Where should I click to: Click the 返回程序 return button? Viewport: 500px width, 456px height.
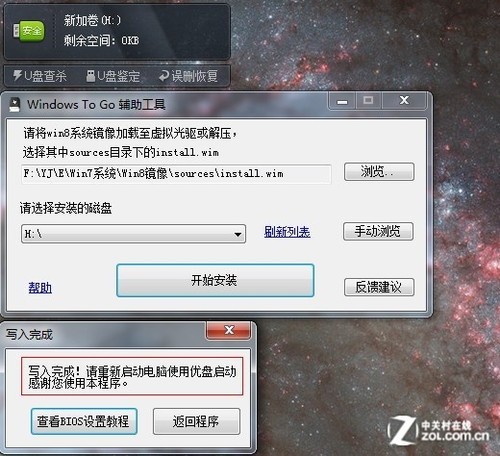click(196, 421)
